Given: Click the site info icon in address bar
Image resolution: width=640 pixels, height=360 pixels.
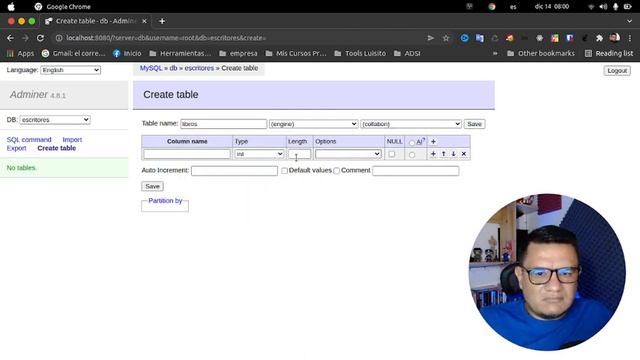Looking at the screenshot, I should tap(59, 38).
